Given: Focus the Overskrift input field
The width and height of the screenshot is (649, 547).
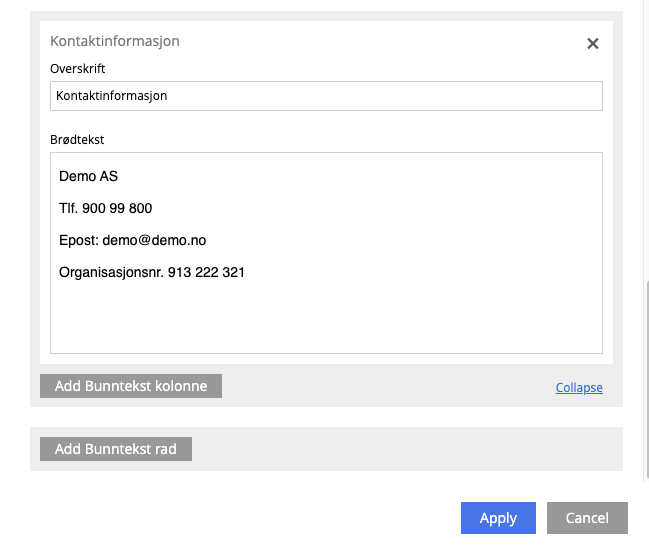Looking at the screenshot, I should pyautogui.click(x=326, y=96).
